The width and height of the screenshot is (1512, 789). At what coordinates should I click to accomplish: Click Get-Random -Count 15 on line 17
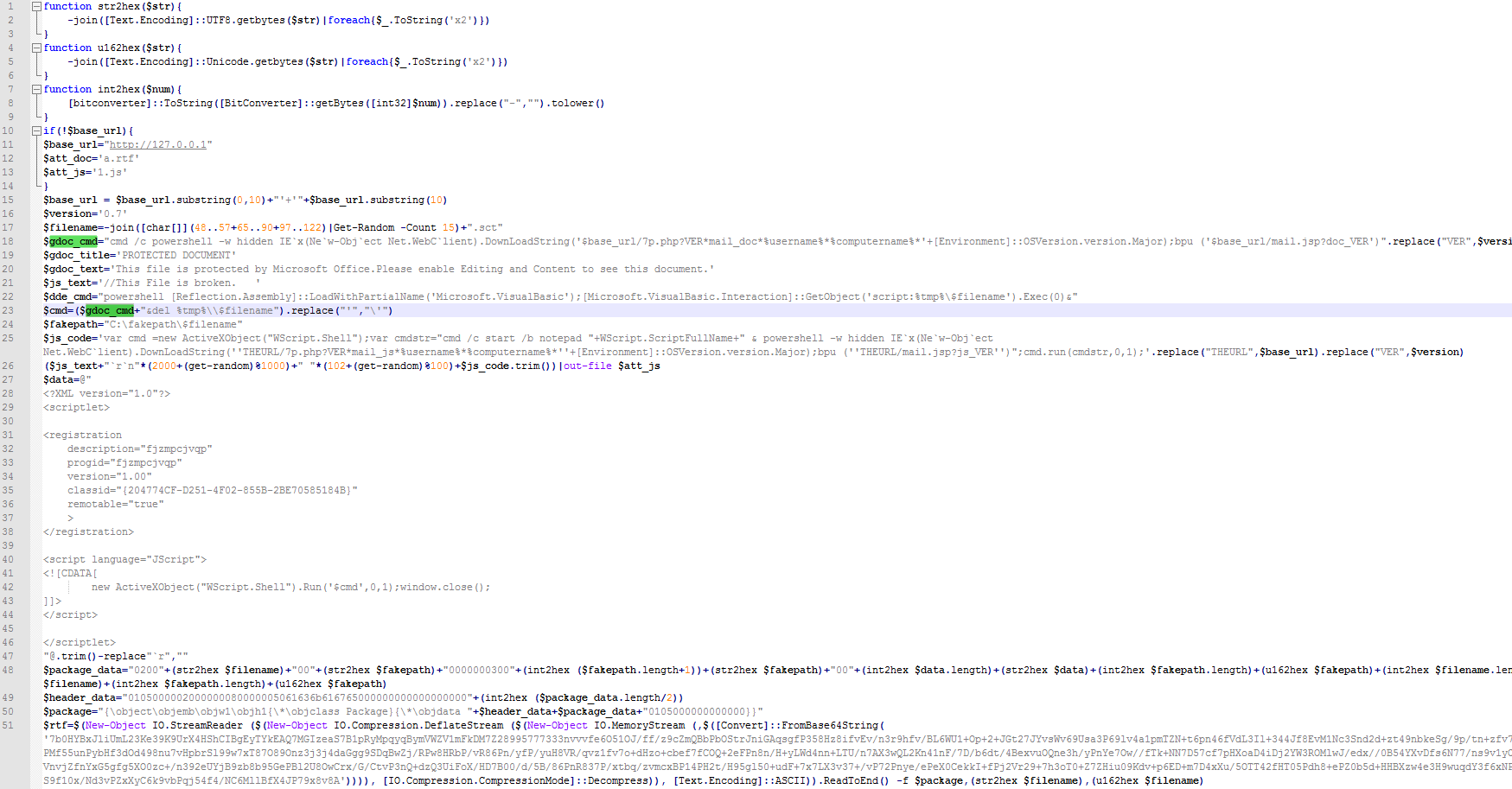pos(396,227)
